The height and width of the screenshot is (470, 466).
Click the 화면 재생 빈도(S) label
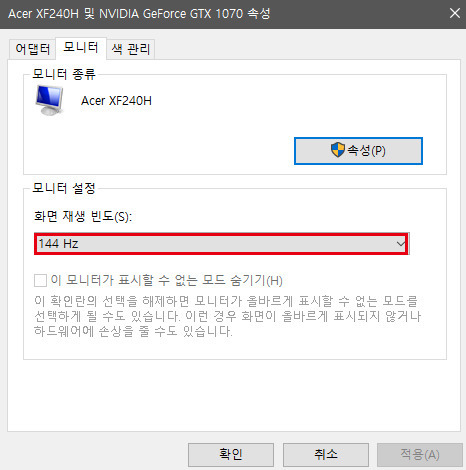(83, 217)
